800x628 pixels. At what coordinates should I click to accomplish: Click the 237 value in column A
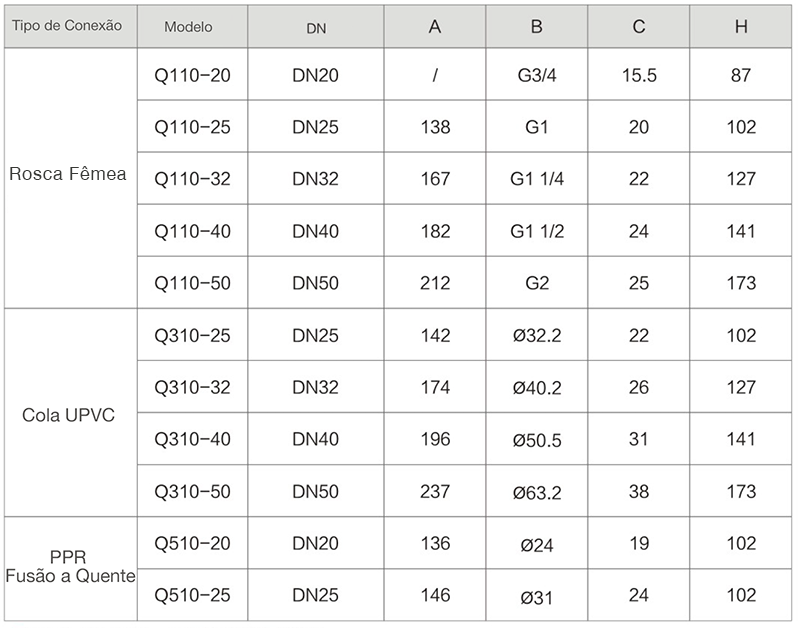pos(435,490)
